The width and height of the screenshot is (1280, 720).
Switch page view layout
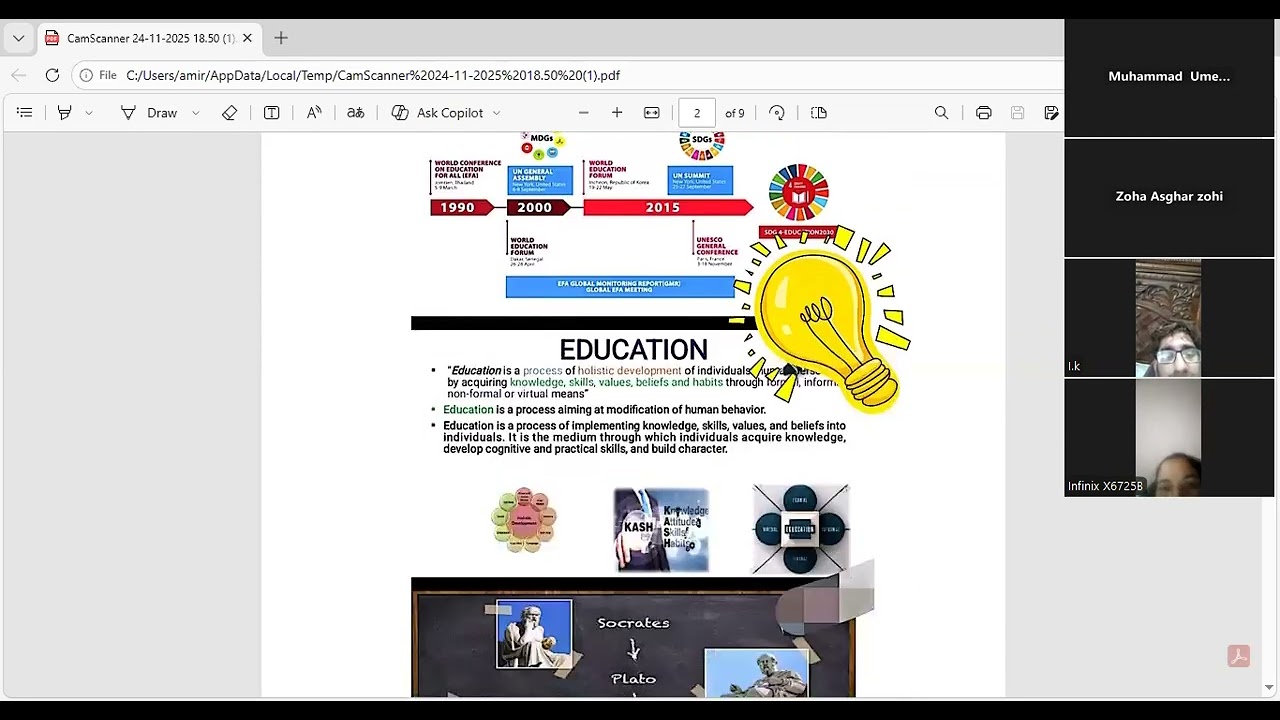[819, 113]
